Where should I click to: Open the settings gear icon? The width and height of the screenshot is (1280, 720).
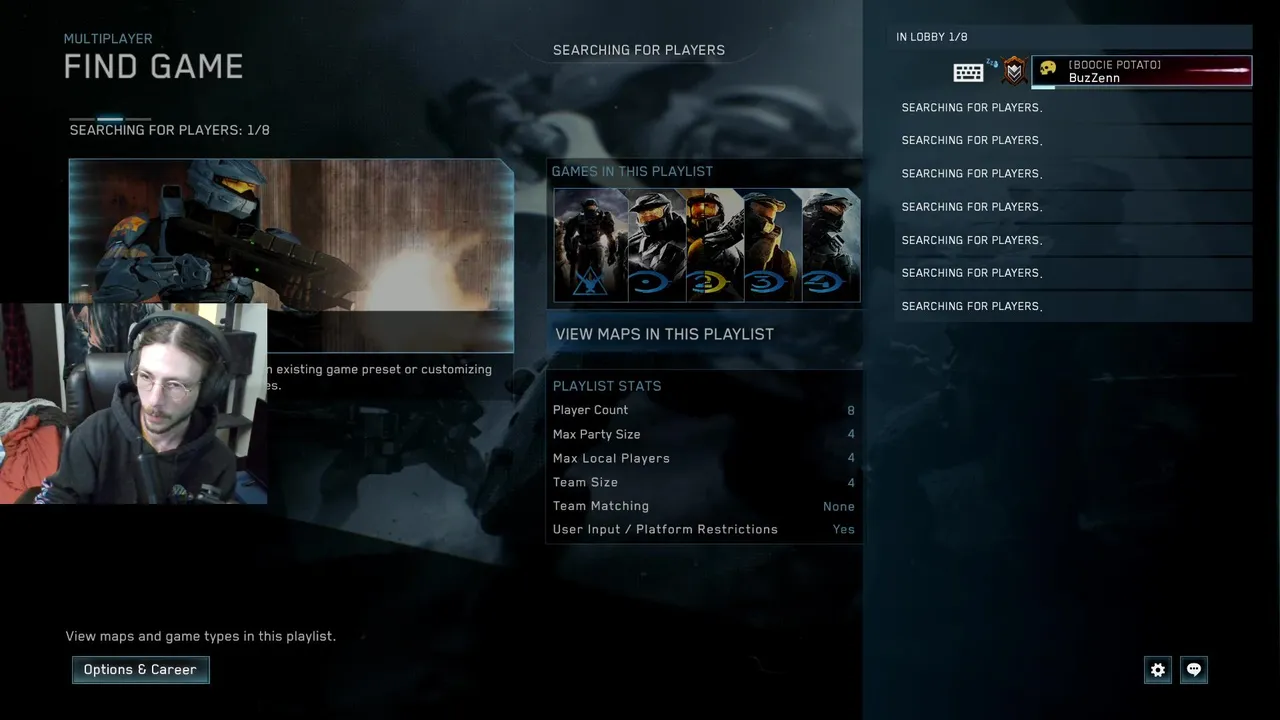click(1158, 670)
